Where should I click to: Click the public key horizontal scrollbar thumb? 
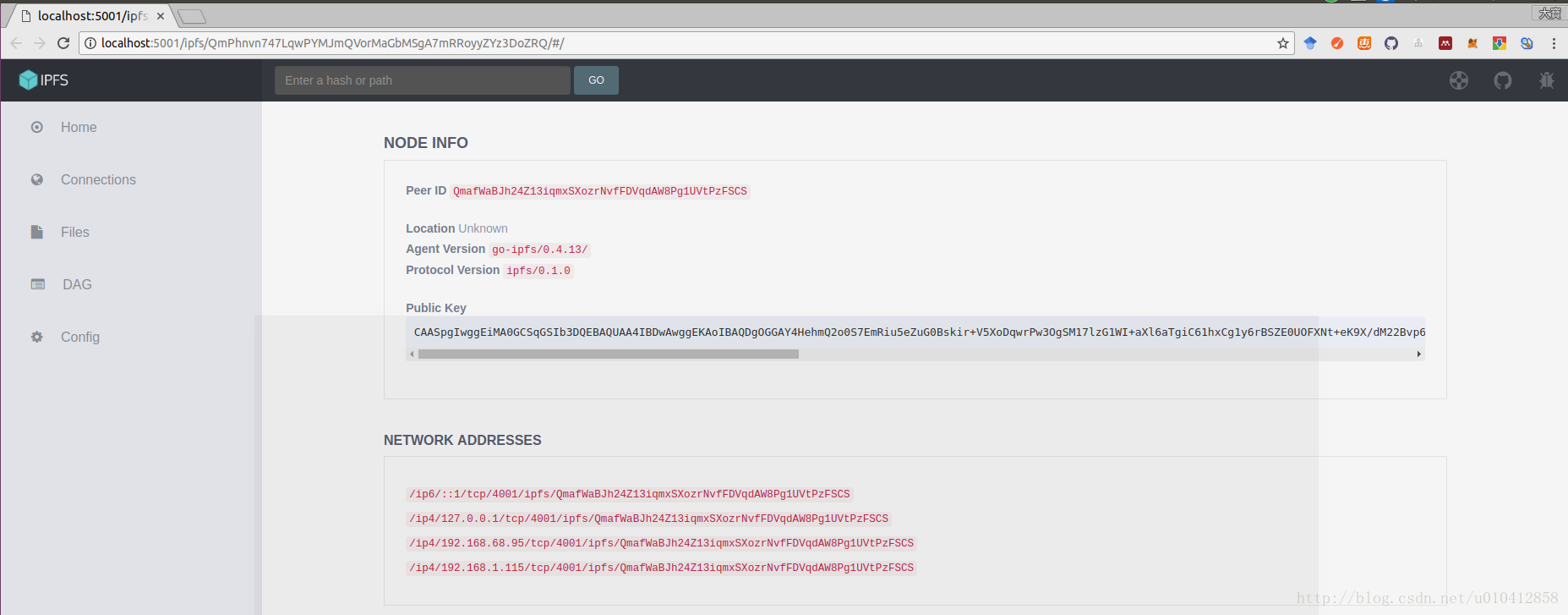[x=609, y=354]
